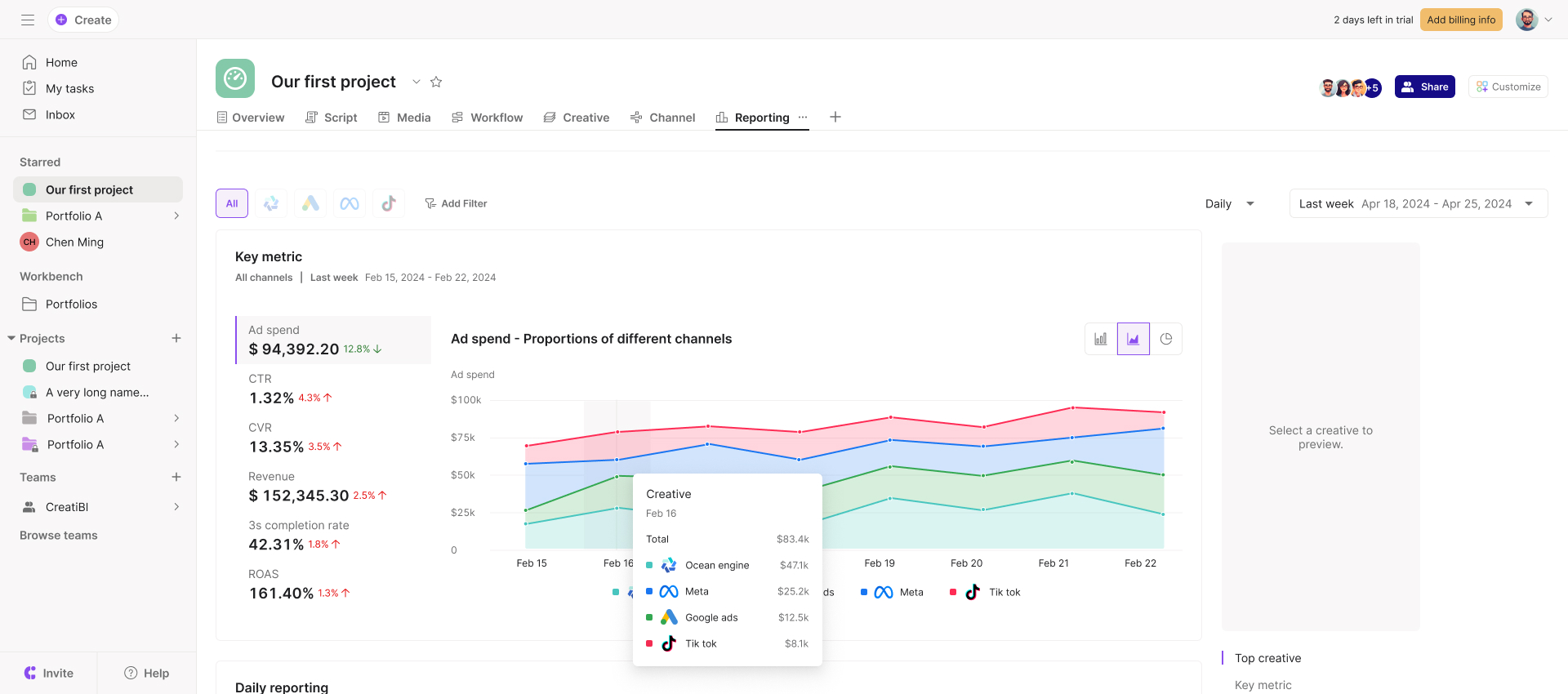This screenshot has height=694, width=1568.
Task: Switch chart to pie chart view
Action: 1166,339
